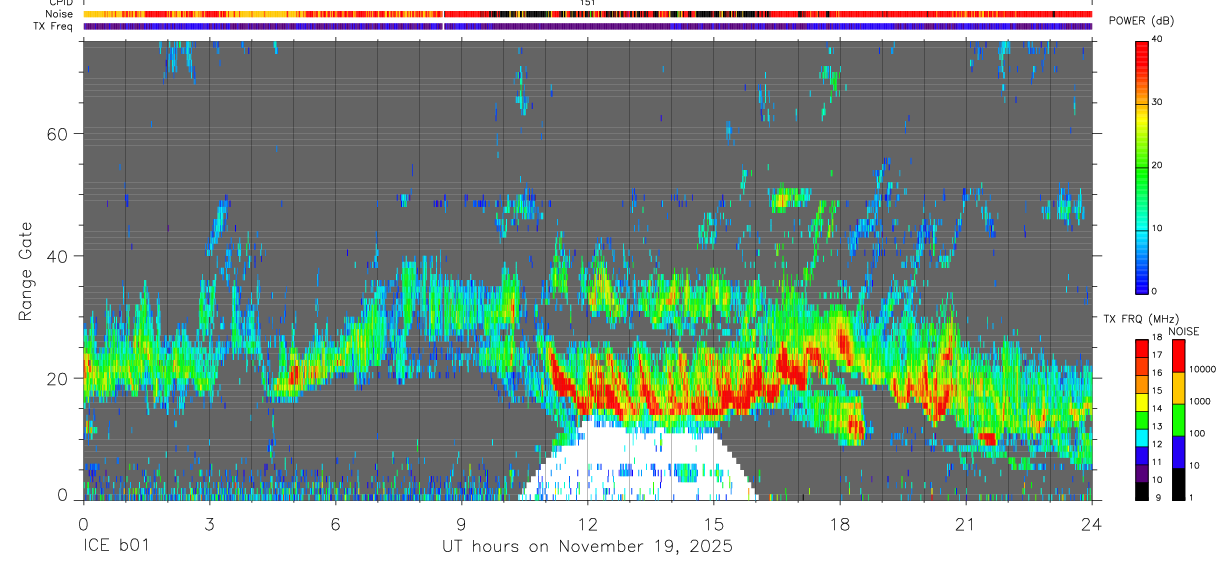Click the NOISE legend tick label 1
The height and width of the screenshot is (567, 1228).
pyautogui.click(x=1190, y=497)
